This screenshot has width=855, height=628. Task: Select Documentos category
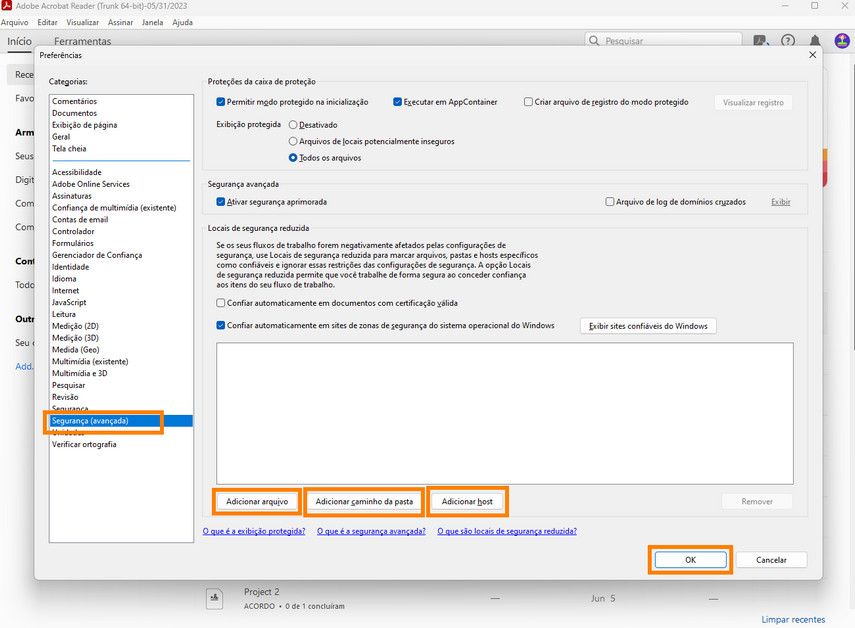pyautogui.click(x=74, y=113)
